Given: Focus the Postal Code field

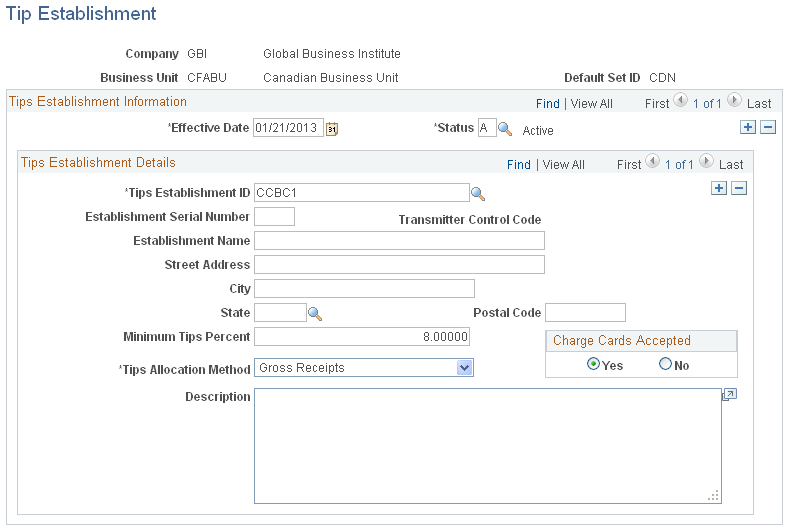Looking at the screenshot, I should click(x=585, y=313).
